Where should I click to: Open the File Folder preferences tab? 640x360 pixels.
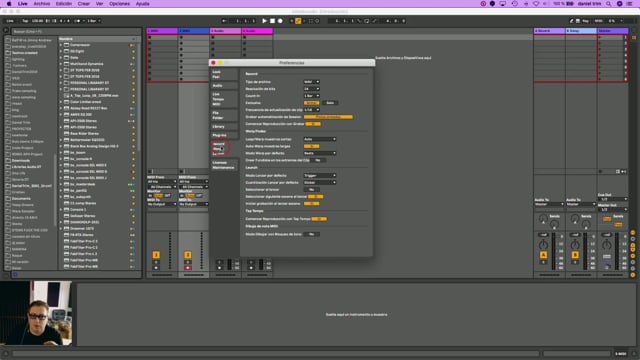(224, 116)
